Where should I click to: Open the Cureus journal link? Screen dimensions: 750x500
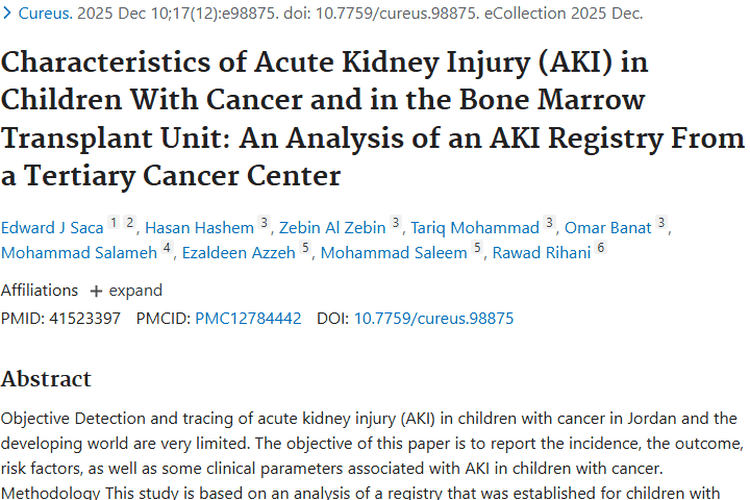pyautogui.click(x=38, y=14)
